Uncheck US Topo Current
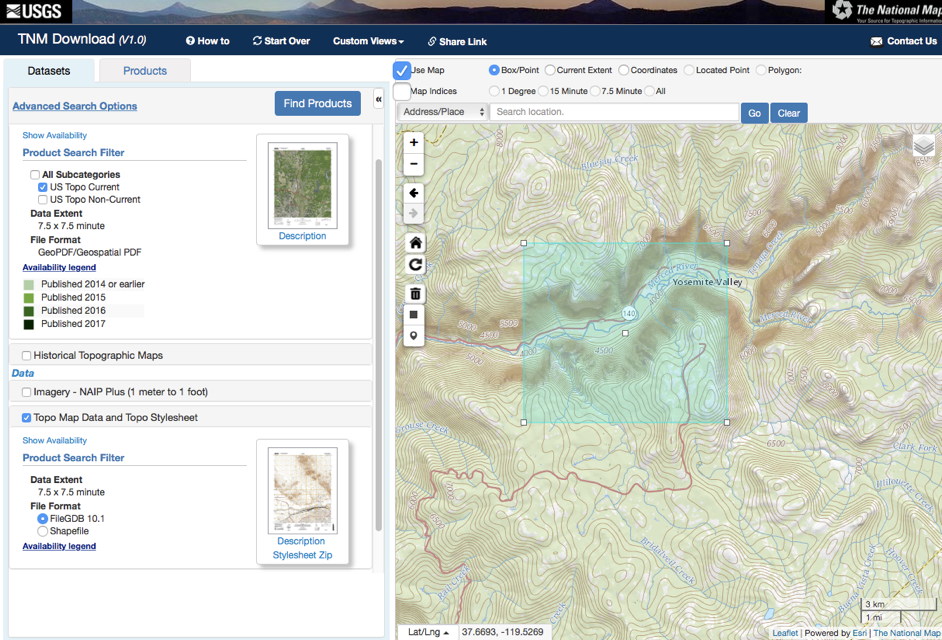This screenshot has height=640, width=942. point(43,187)
